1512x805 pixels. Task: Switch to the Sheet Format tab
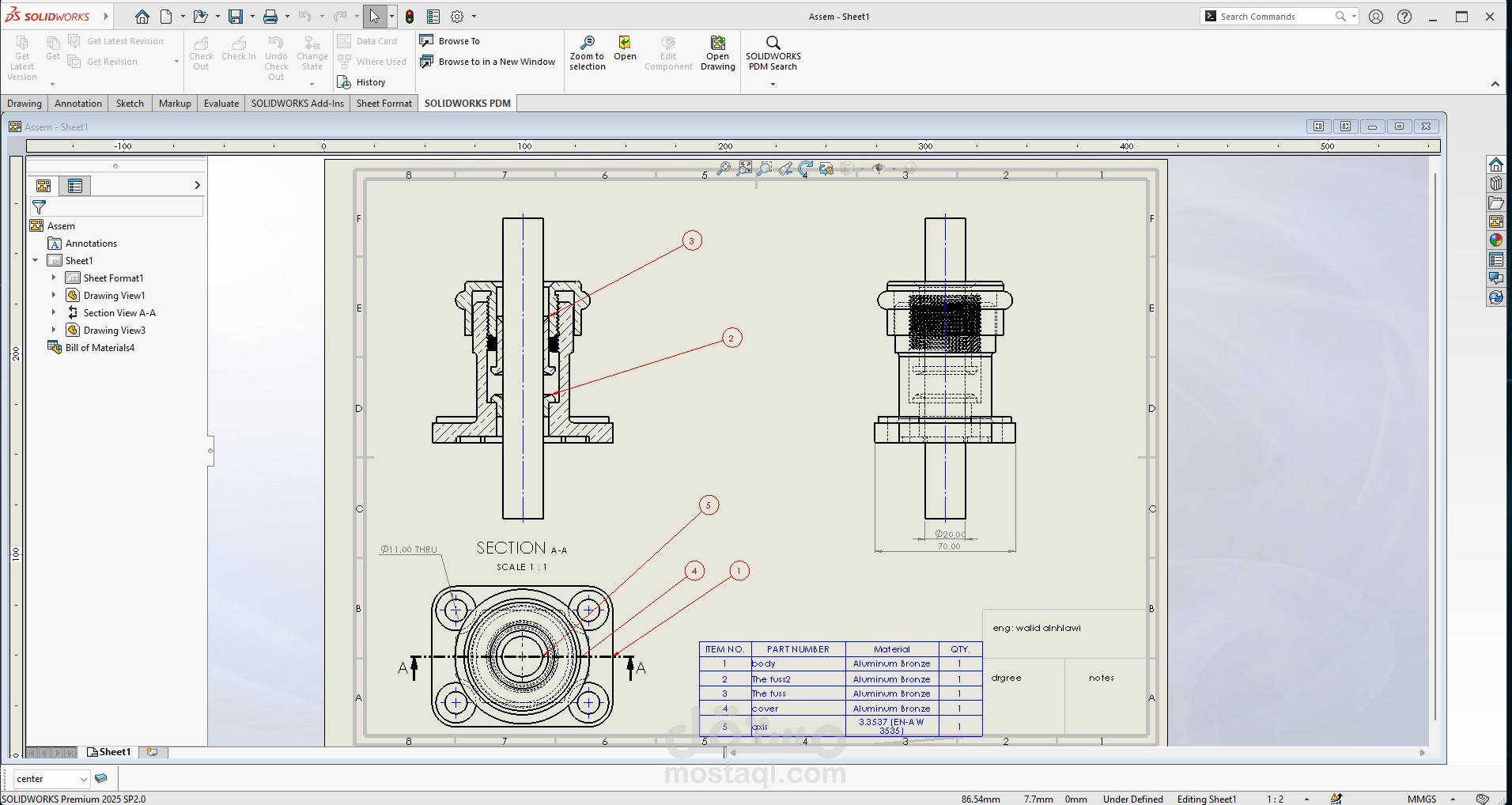click(x=384, y=104)
